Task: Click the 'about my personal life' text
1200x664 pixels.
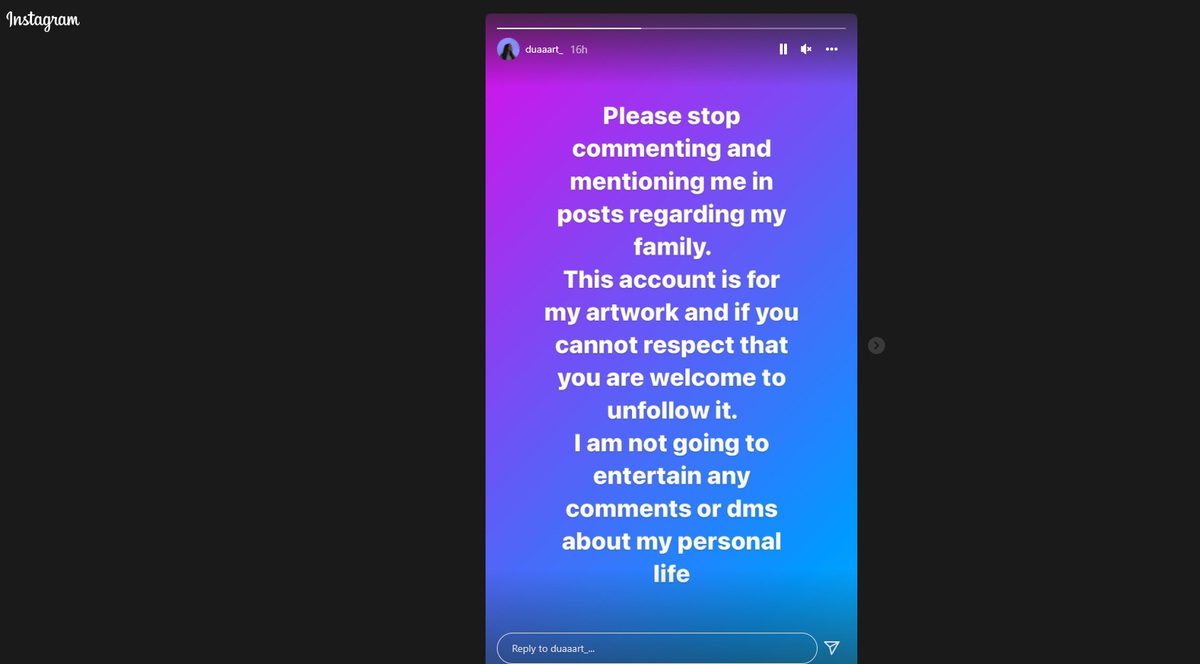Action: (671, 557)
